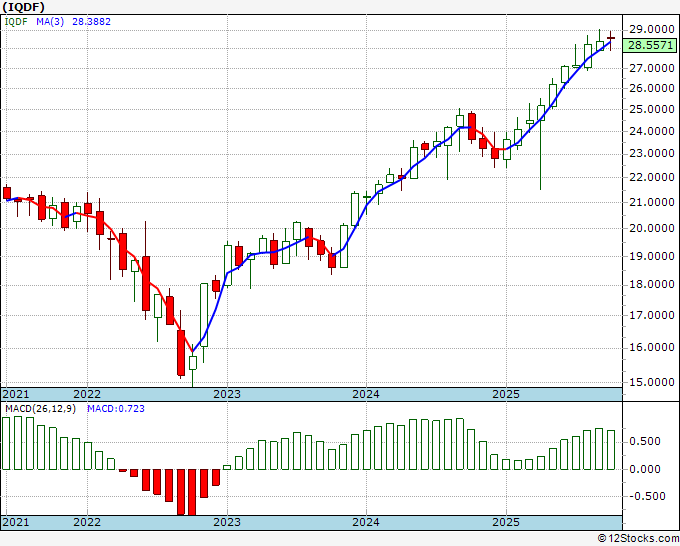Click the 15.0000 price axis label
680x546 pixels.
652,383
